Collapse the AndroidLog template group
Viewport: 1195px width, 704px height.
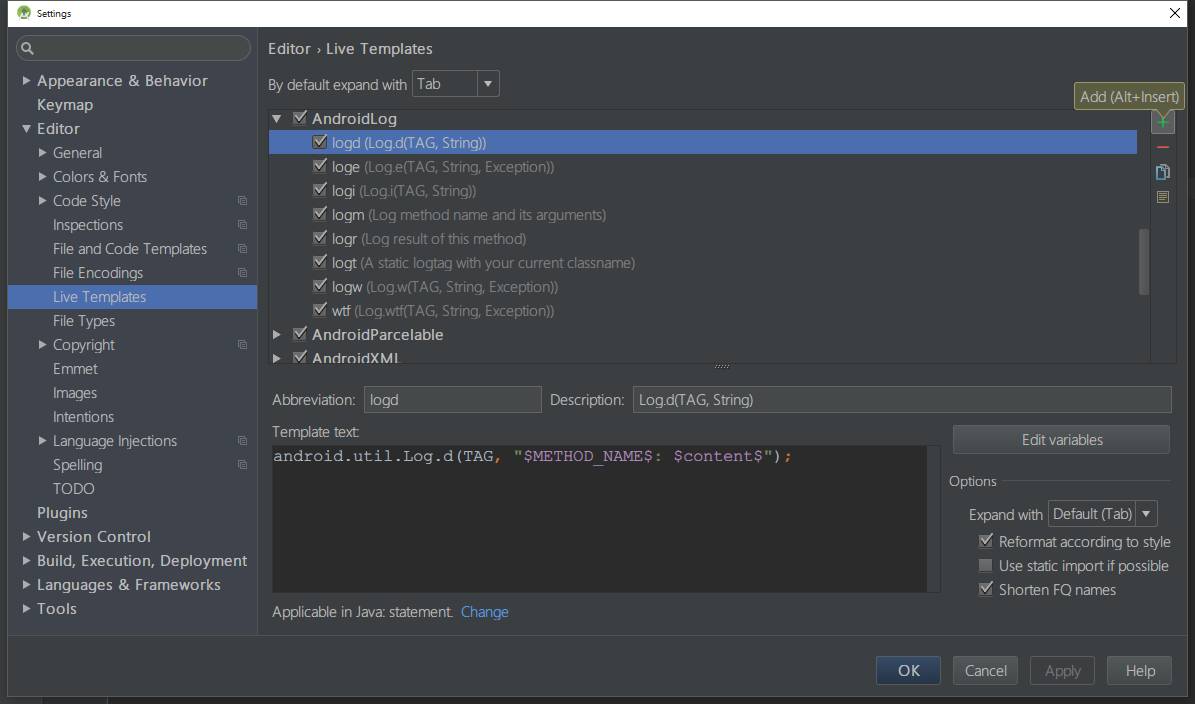point(277,118)
